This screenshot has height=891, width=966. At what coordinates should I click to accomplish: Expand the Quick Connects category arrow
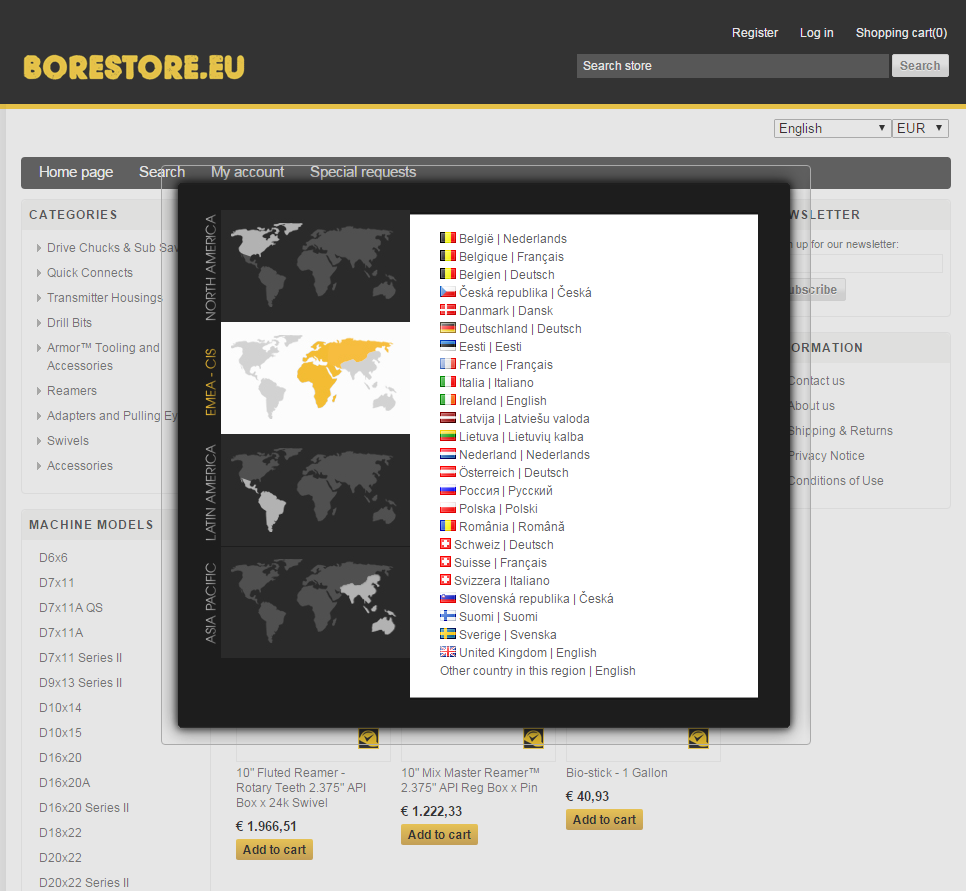(39, 273)
